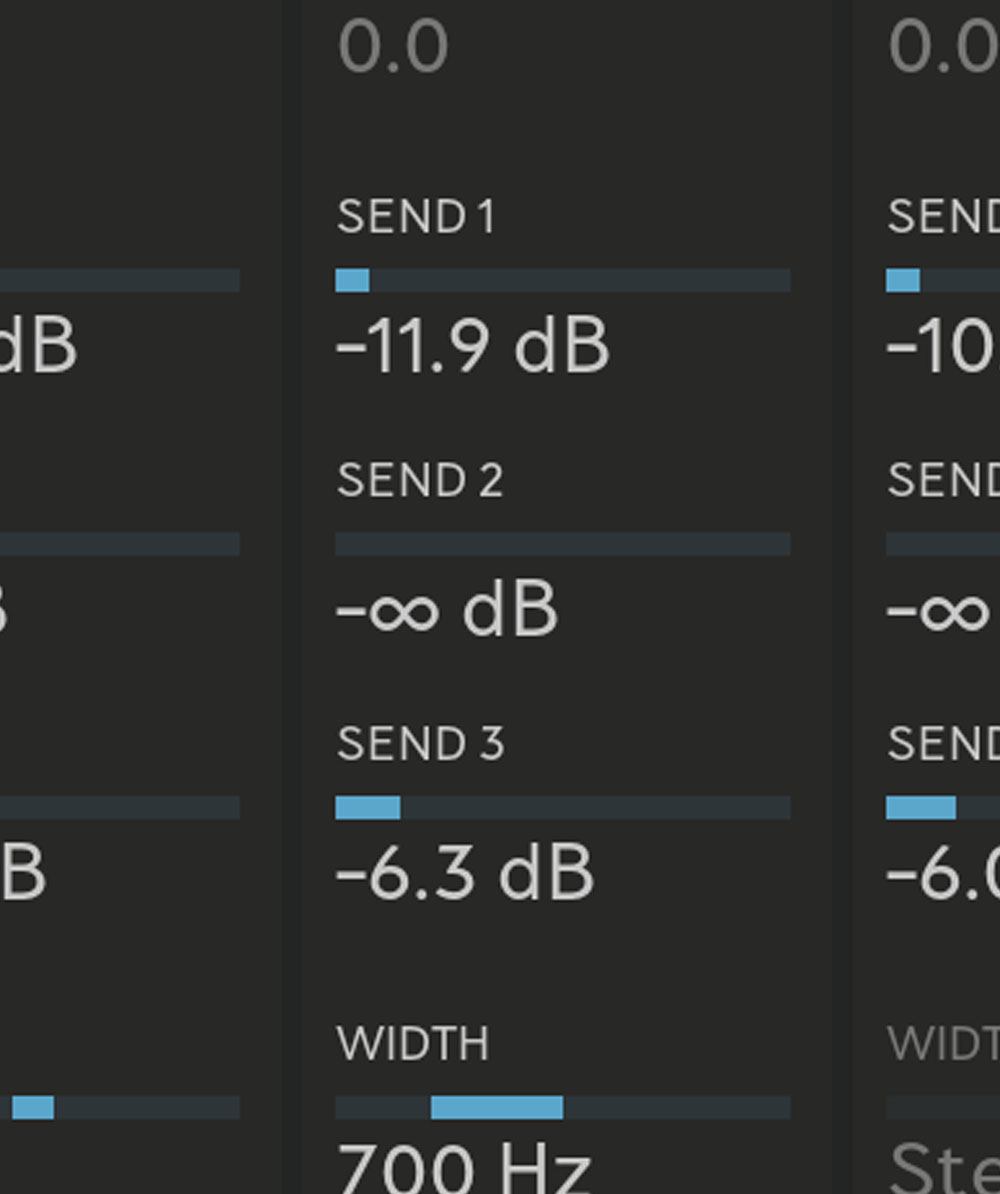This screenshot has height=1194, width=1000.
Task: Click the right strip's Send 3 slider
Action: tap(942, 808)
